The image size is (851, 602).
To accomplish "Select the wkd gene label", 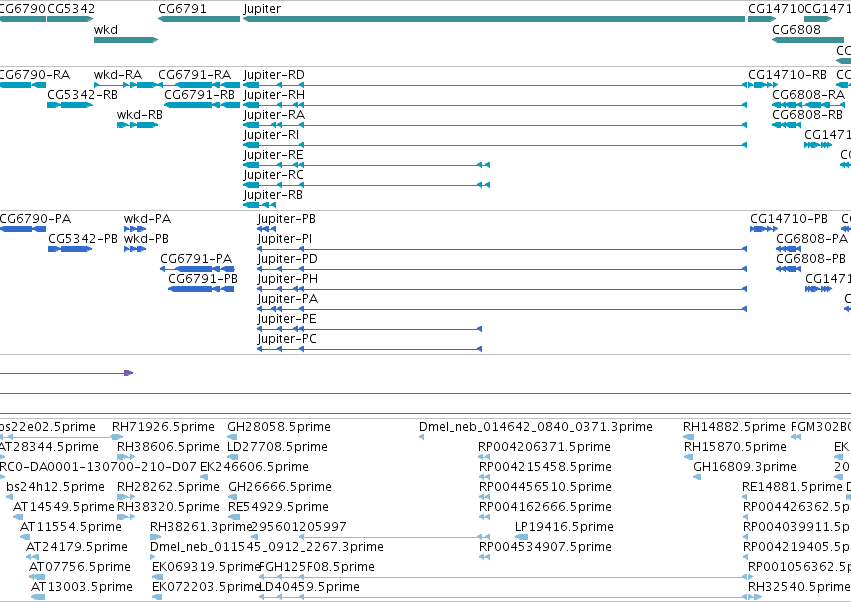I will pos(105,30).
